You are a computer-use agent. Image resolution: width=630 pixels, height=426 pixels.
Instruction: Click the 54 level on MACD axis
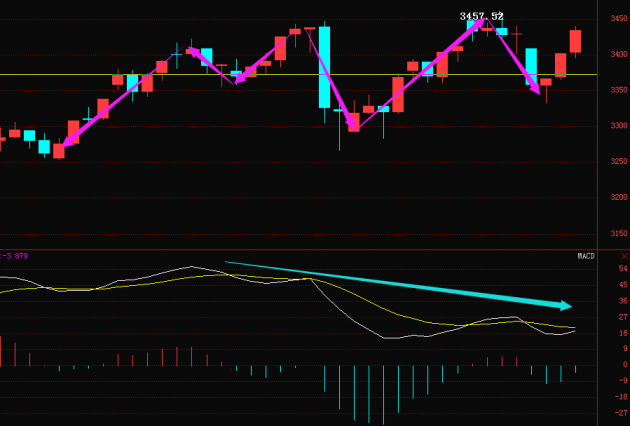tap(622, 269)
